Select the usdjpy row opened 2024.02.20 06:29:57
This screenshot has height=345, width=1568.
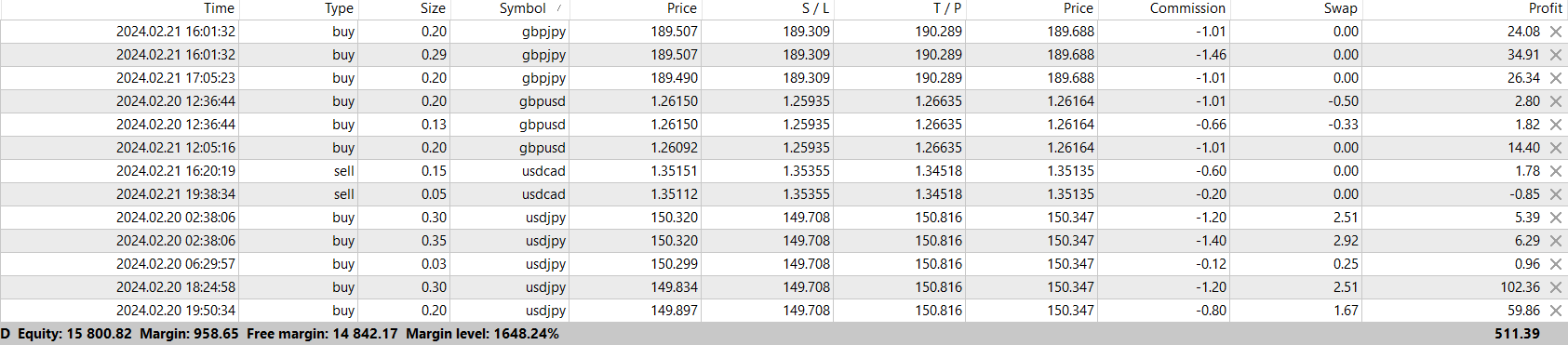(x=784, y=264)
